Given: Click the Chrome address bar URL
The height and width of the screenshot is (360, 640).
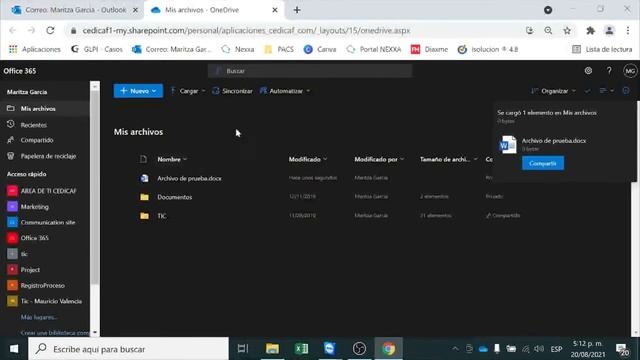Looking at the screenshot, I should click(246, 31).
